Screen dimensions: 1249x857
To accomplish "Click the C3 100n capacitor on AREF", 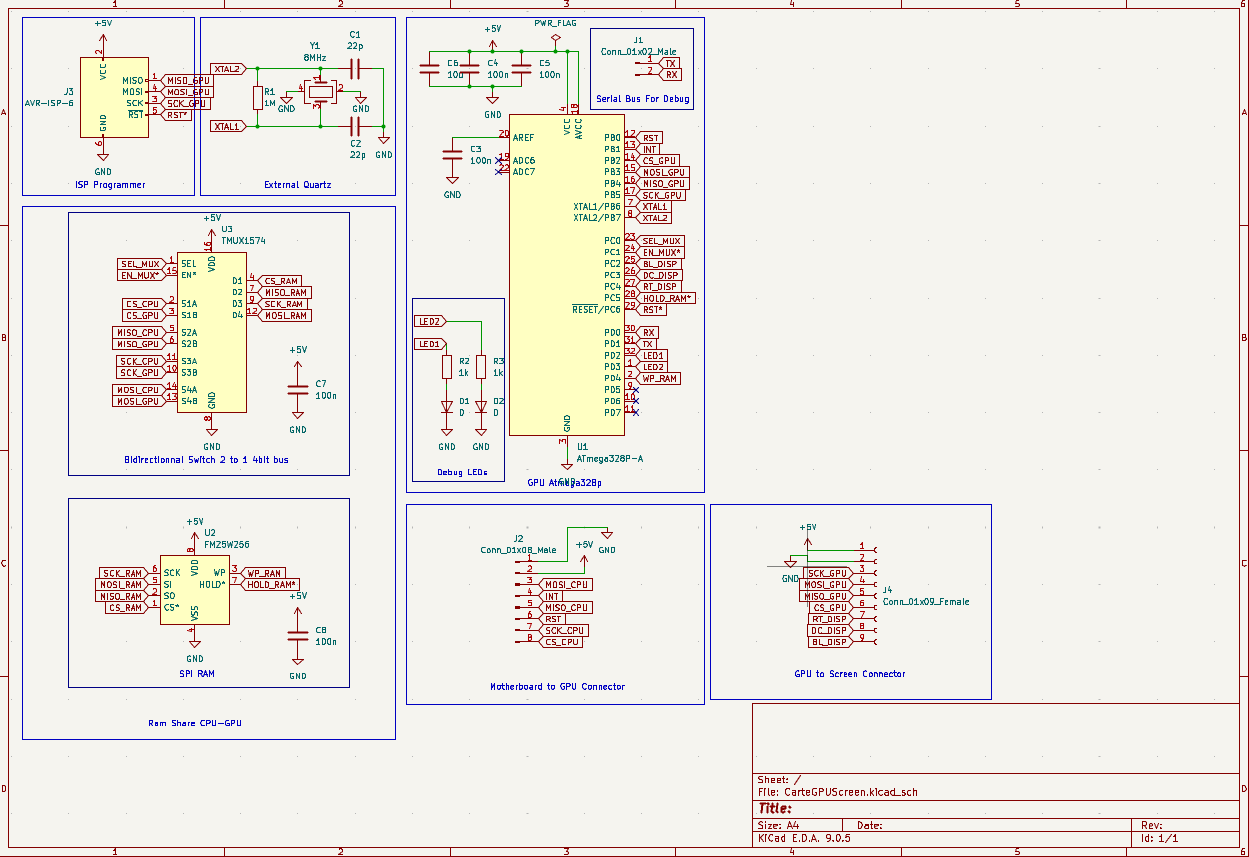I will click(452, 154).
